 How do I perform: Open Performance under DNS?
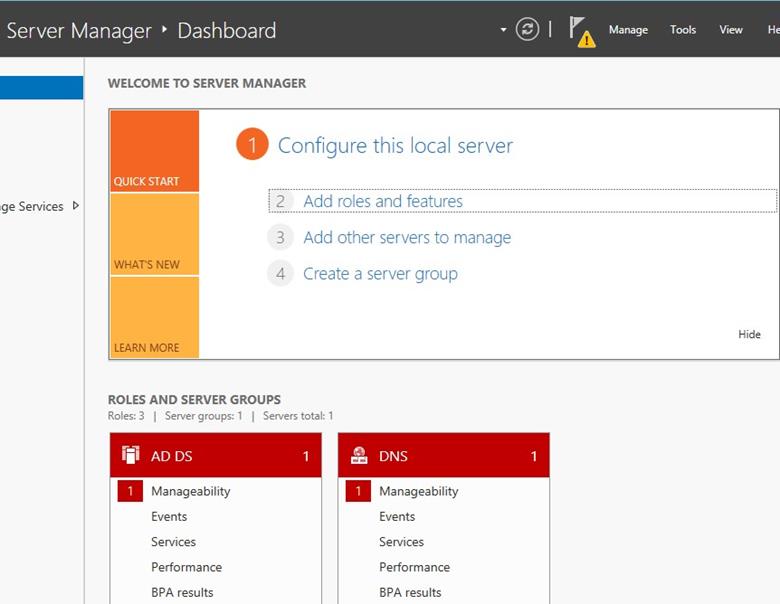(414, 567)
